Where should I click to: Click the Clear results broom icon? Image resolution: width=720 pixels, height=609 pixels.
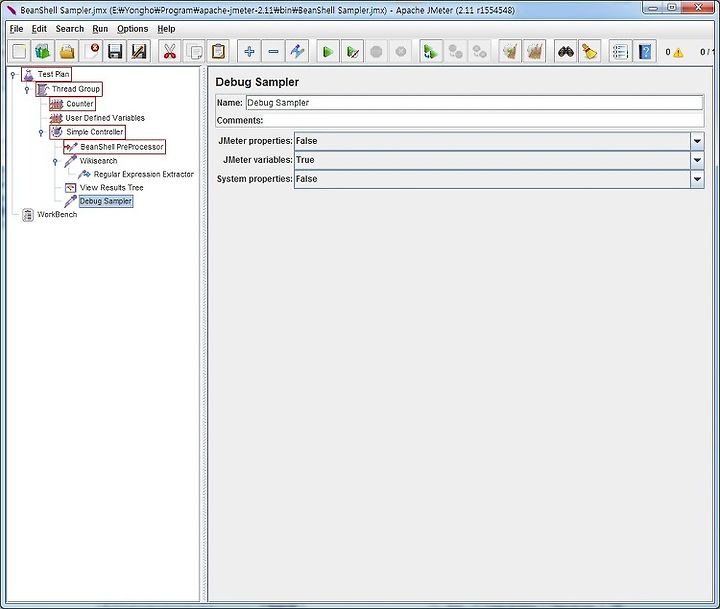510,51
